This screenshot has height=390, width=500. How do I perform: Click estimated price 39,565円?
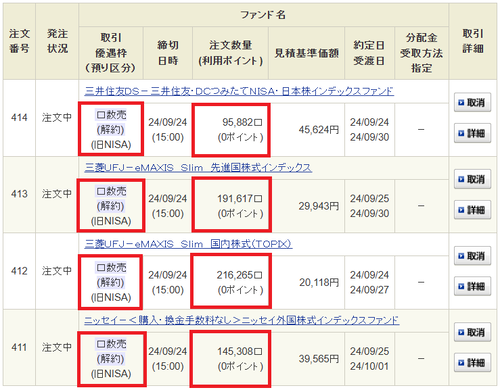click(319, 359)
